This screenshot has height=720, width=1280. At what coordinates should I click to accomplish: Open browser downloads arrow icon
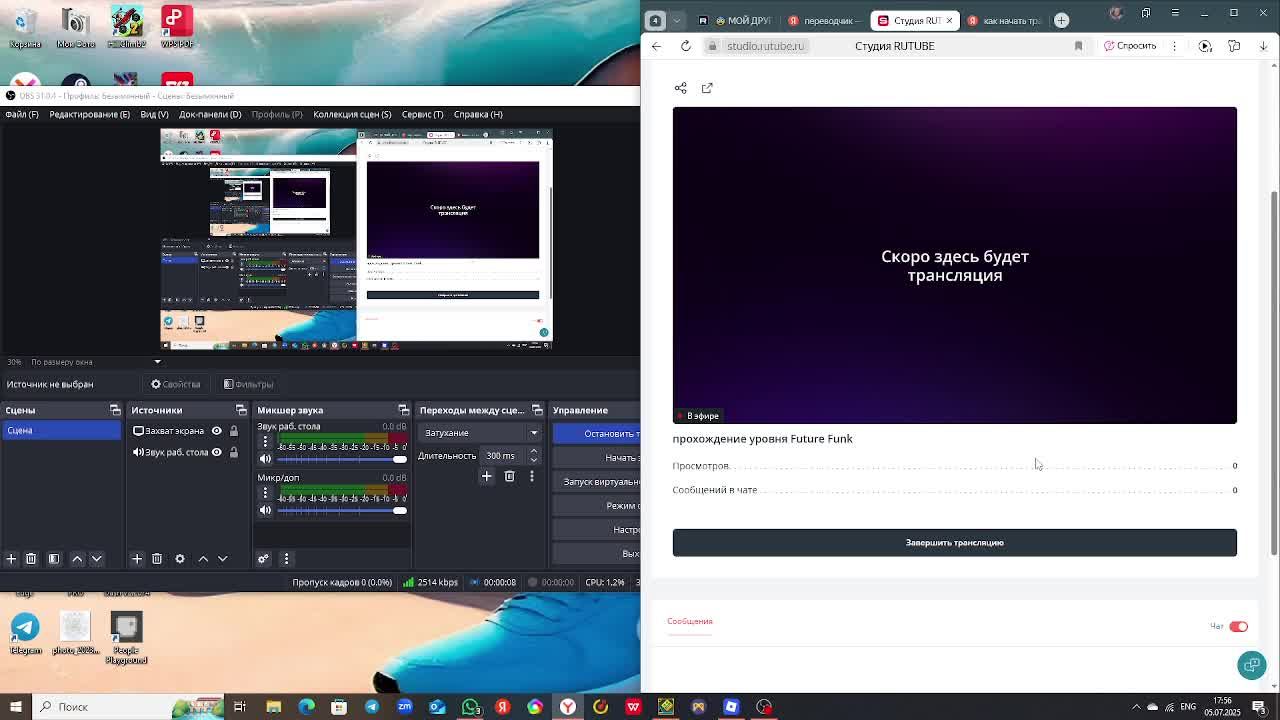click(1263, 46)
